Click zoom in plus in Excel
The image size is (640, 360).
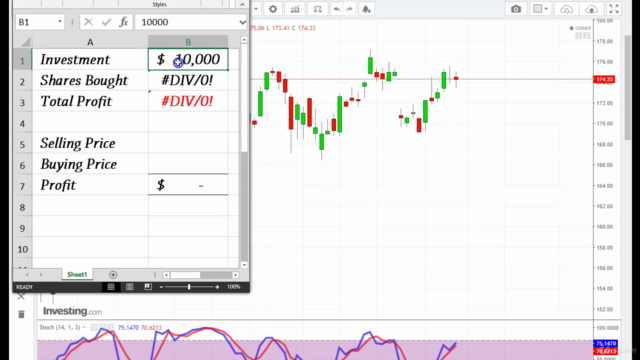(x=217, y=287)
